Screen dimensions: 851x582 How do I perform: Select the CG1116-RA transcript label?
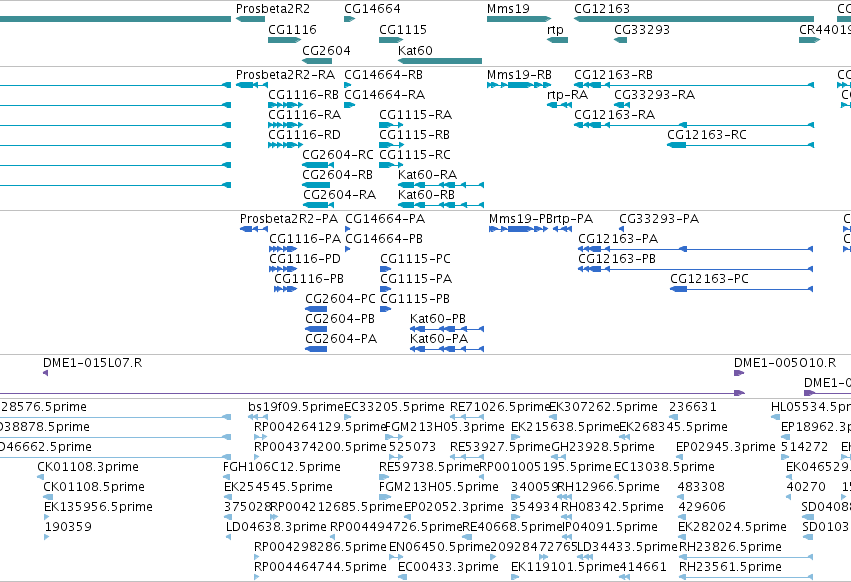[x=304, y=115]
